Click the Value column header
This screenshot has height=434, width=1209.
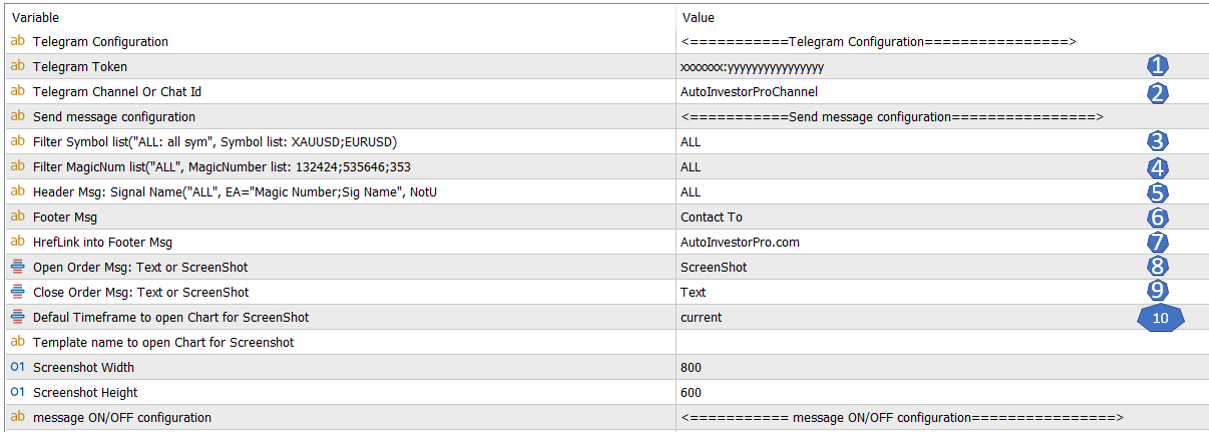coord(698,17)
